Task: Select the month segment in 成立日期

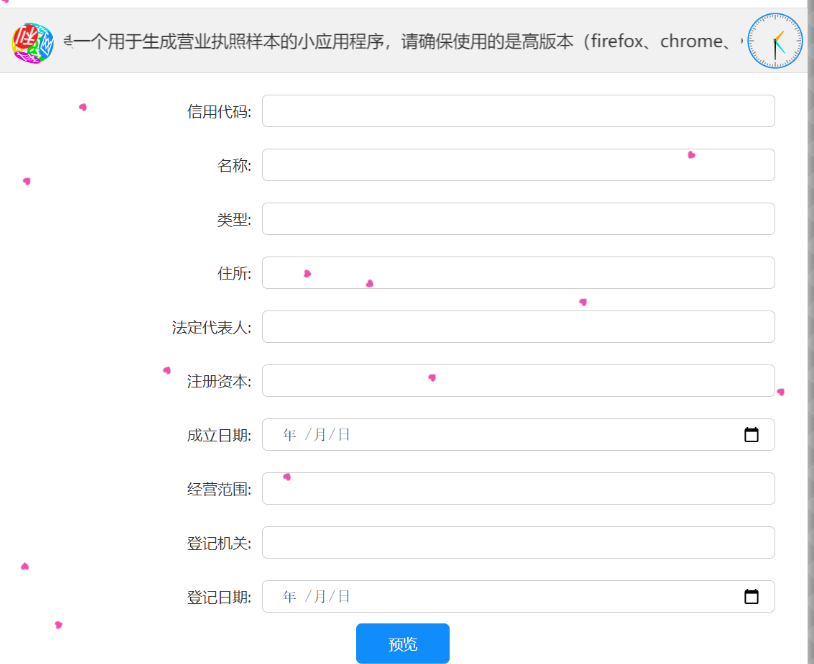Action: 320,435
